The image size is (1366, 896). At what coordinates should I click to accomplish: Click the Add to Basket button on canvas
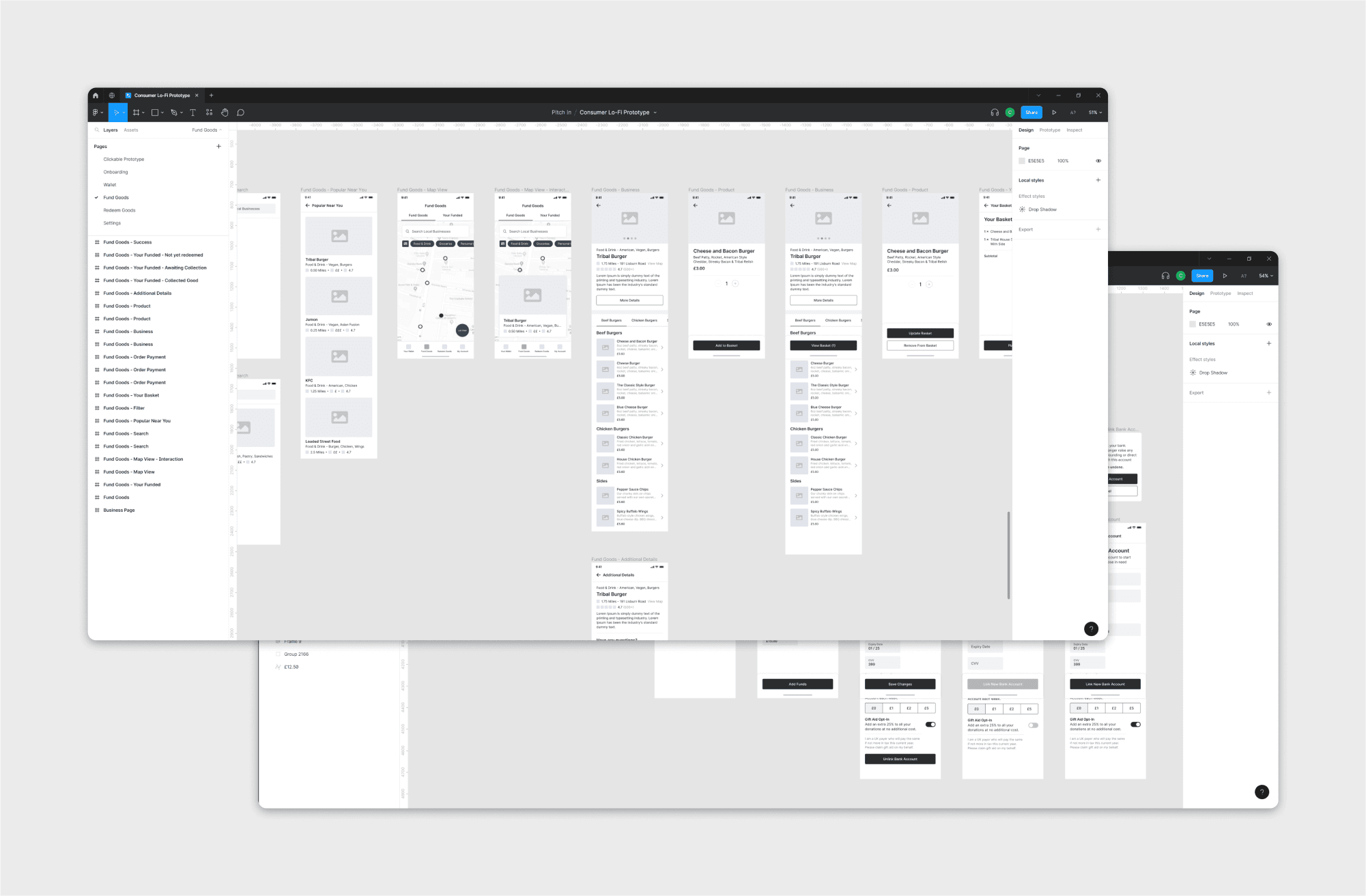[x=726, y=345]
